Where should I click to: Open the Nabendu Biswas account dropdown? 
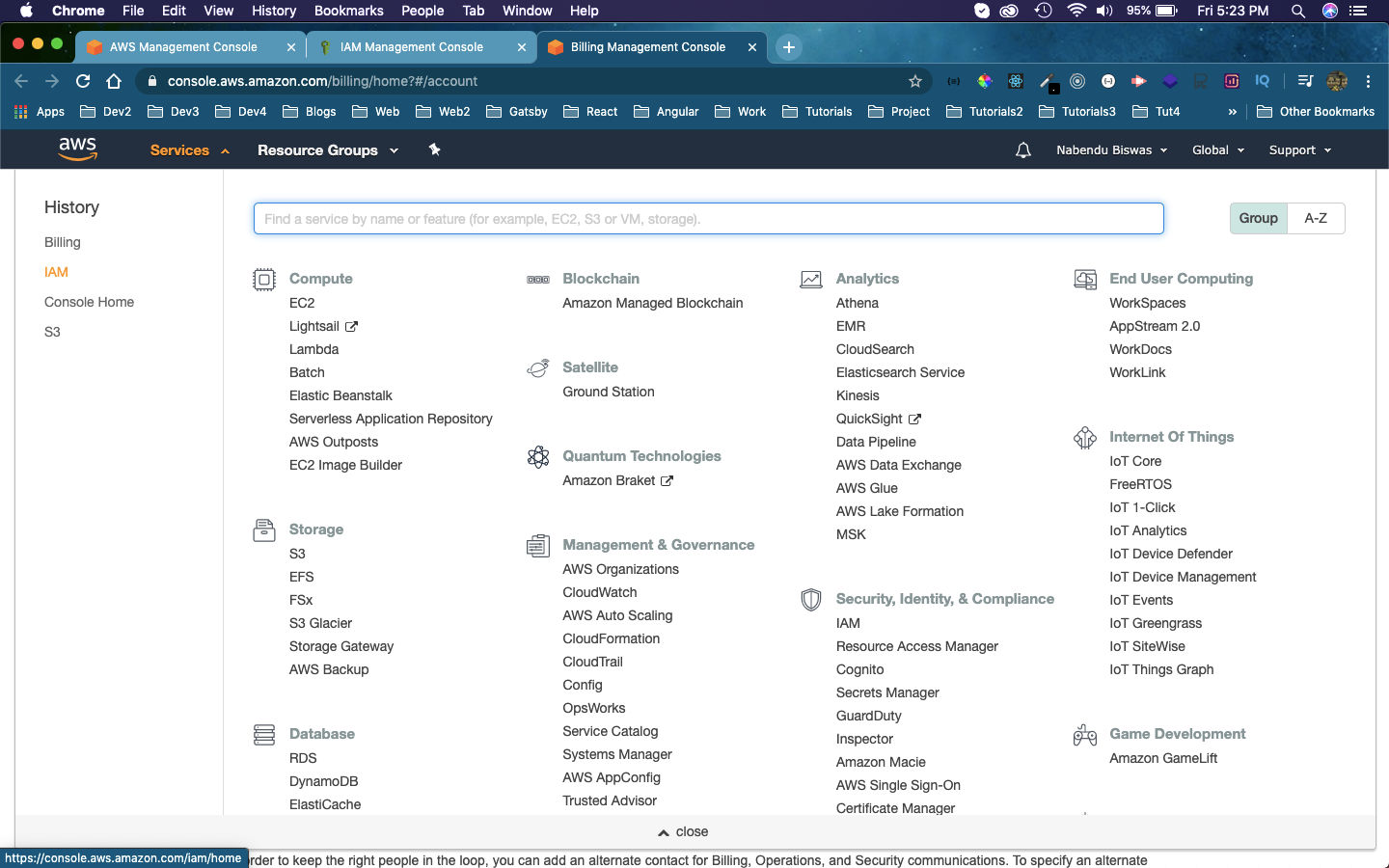coord(1111,150)
